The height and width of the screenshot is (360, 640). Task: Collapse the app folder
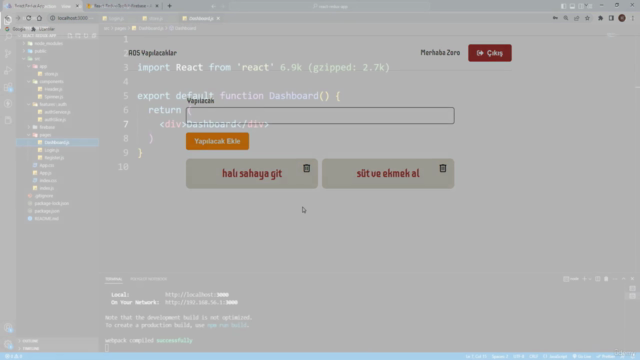tap(43, 66)
